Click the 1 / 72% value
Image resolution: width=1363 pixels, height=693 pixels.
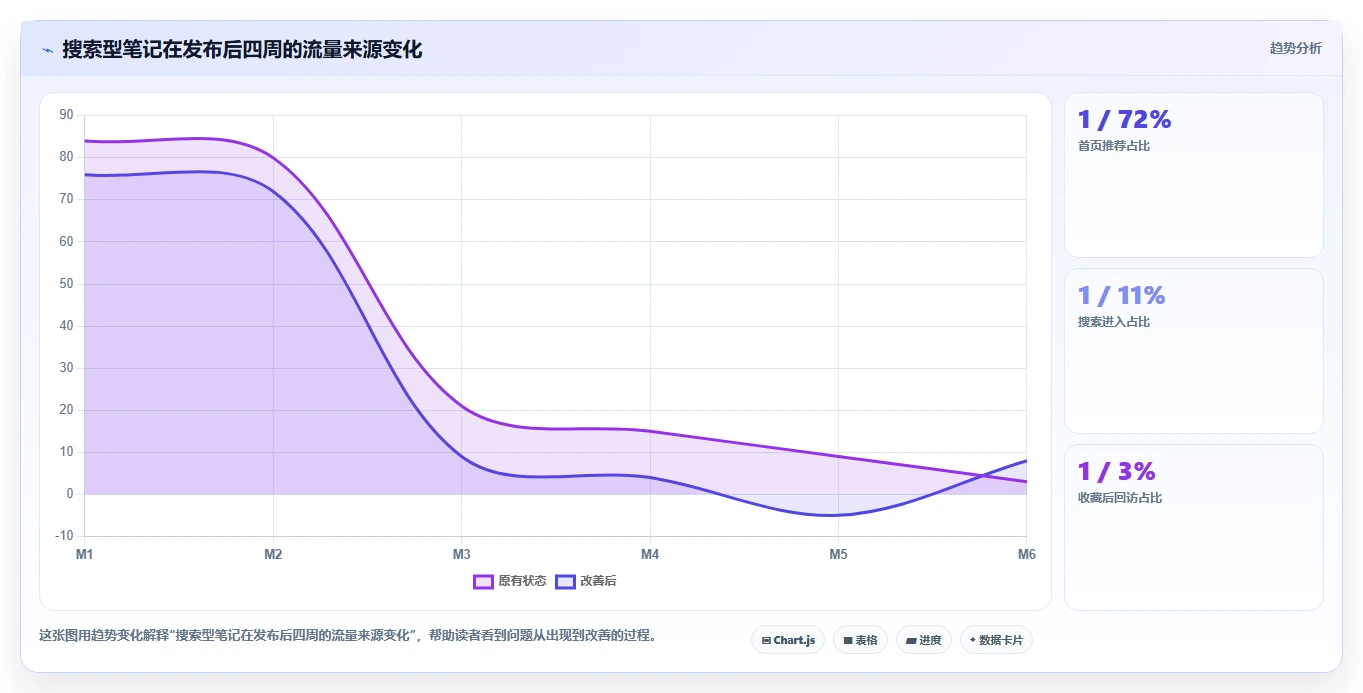1124,120
